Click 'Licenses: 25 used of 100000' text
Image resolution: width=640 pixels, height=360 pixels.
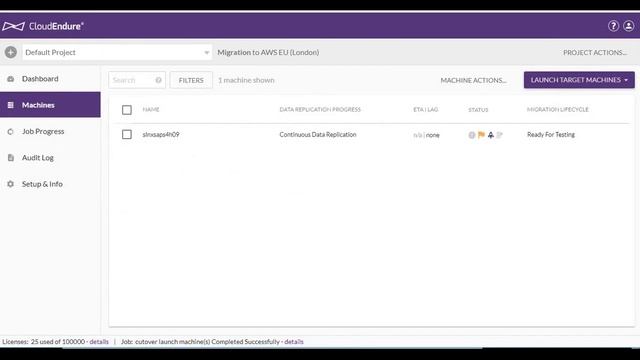click(x=44, y=342)
